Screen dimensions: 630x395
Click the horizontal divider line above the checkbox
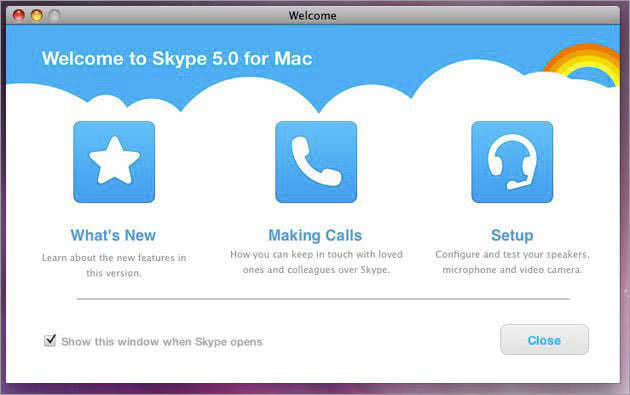323,299
